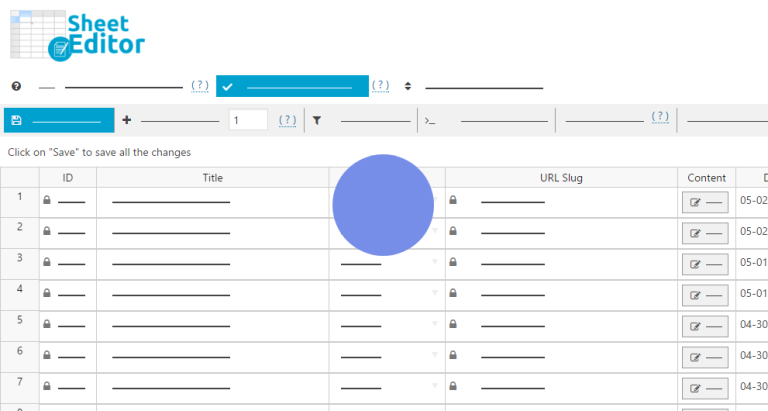Click the lock icon in row 2 ID cell

tap(47, 231)
